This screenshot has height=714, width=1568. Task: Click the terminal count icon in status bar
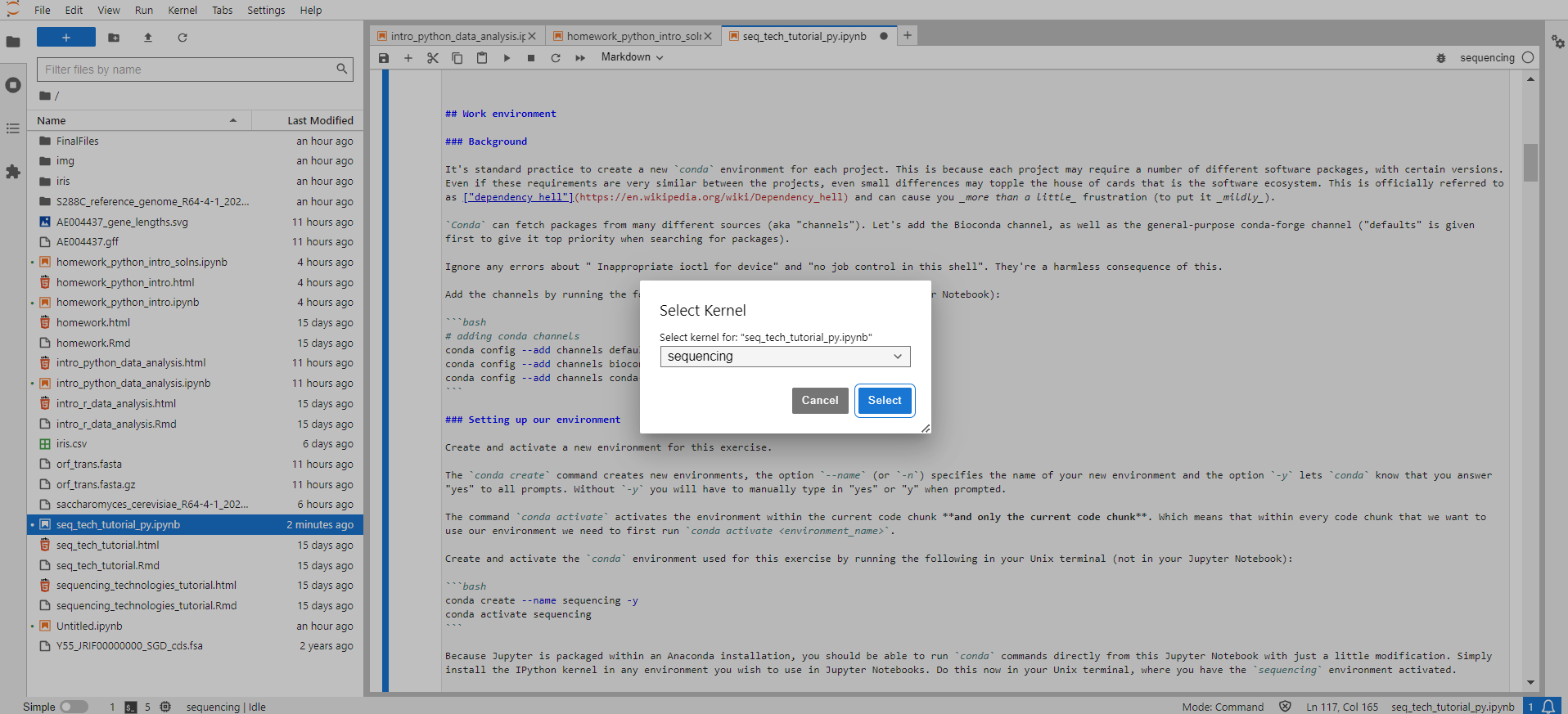pos(131,707)
